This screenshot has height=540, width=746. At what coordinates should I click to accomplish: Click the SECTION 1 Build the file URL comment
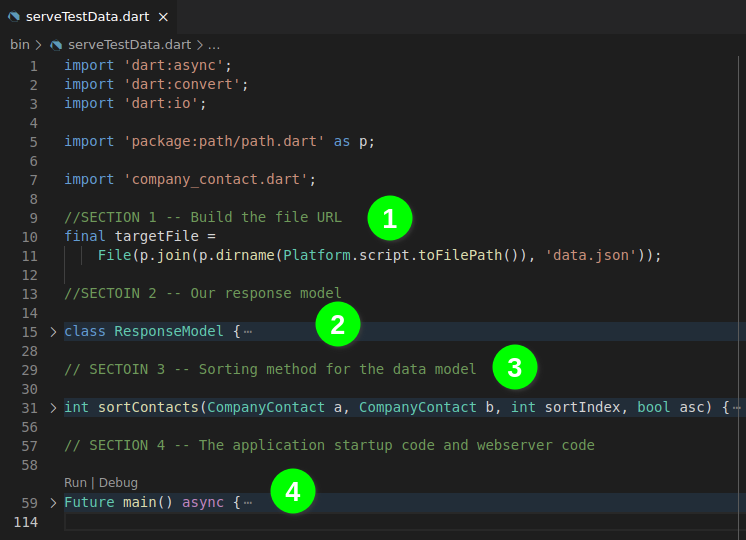point(203,217)
